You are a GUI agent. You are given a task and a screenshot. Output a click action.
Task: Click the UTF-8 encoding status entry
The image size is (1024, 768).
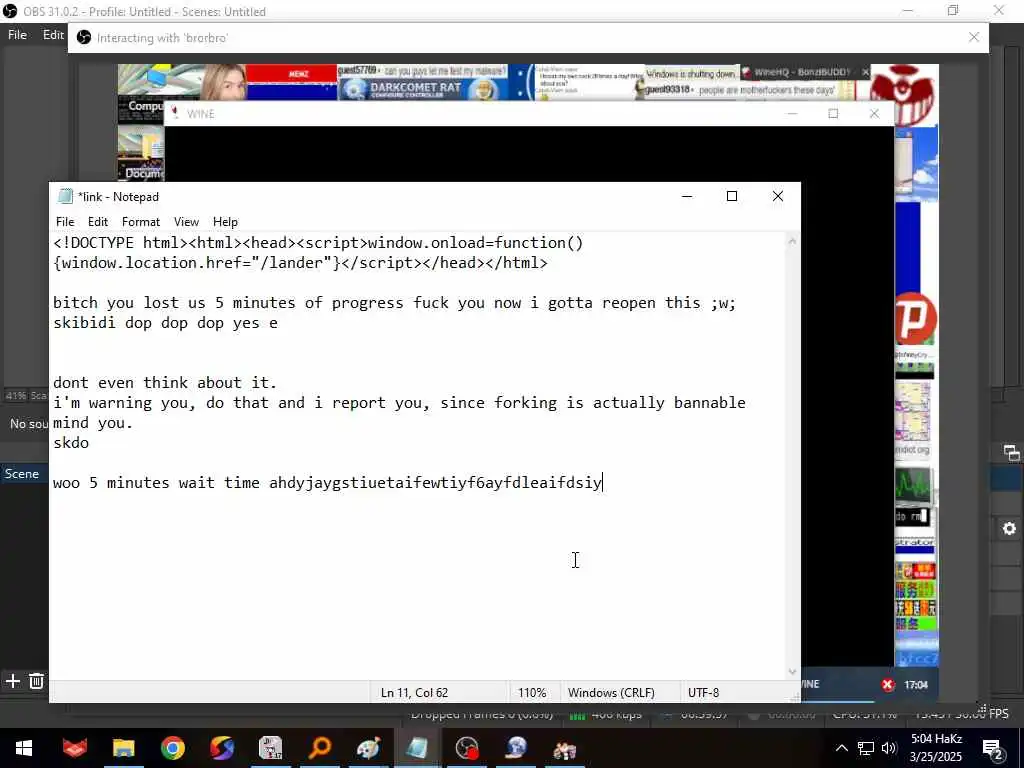[x=703, y=693]
